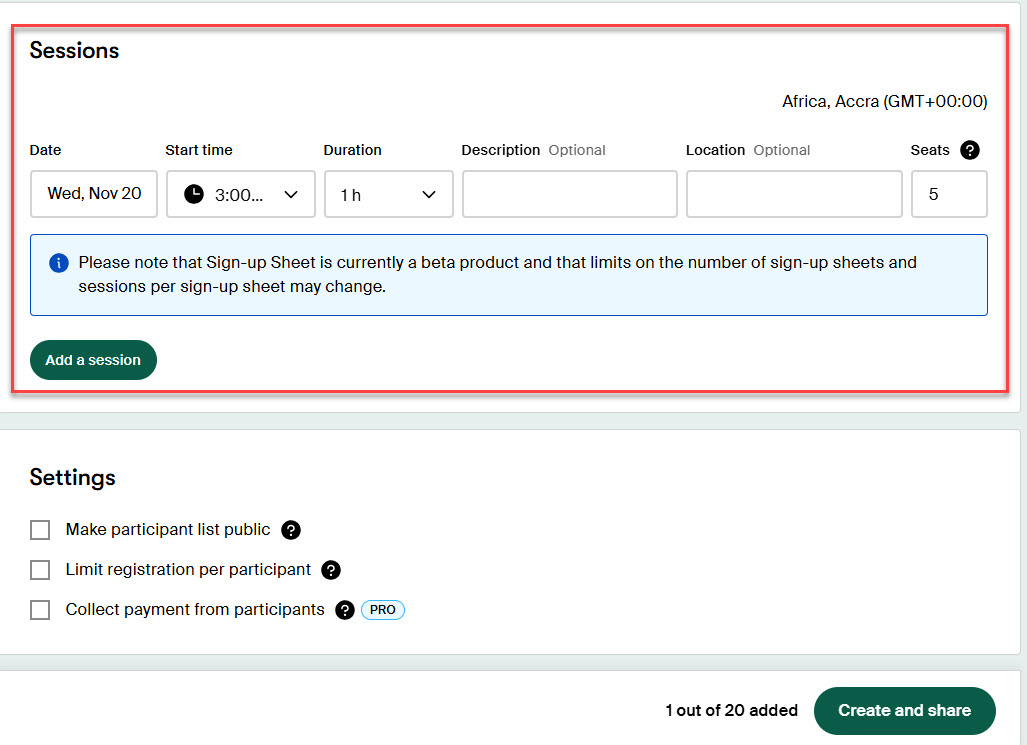1027x745 pixels.
Task: Open the date picker showing Wed, Nov 20
Action: [x=93, y=194]
